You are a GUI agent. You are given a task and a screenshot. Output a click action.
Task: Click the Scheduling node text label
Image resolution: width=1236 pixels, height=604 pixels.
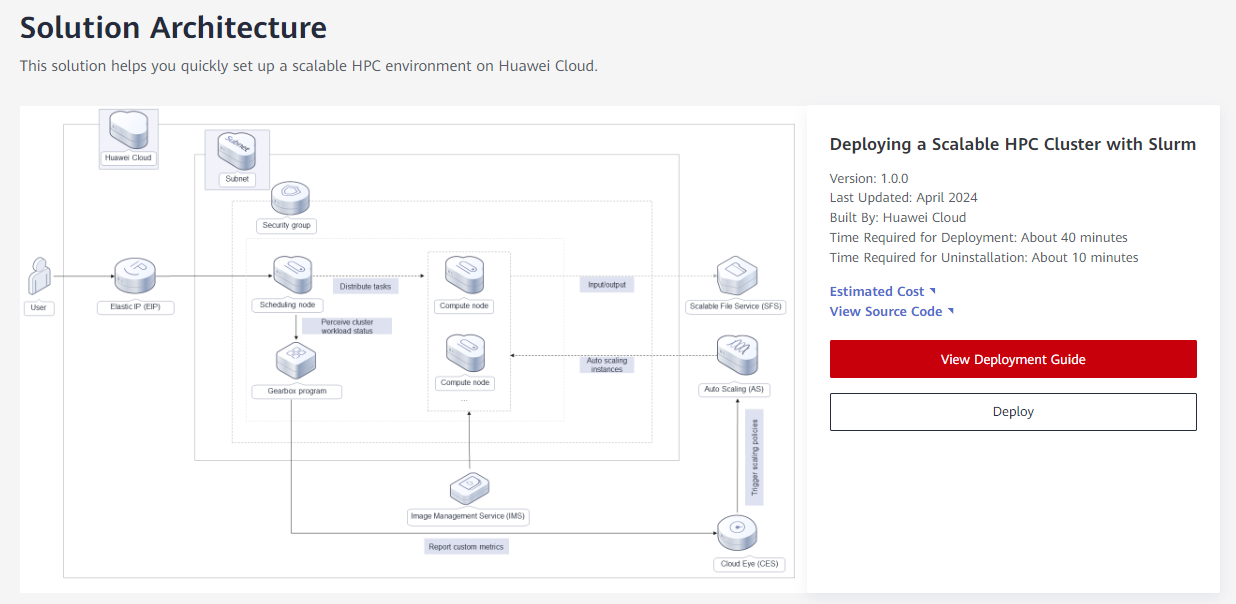(288, 306)
